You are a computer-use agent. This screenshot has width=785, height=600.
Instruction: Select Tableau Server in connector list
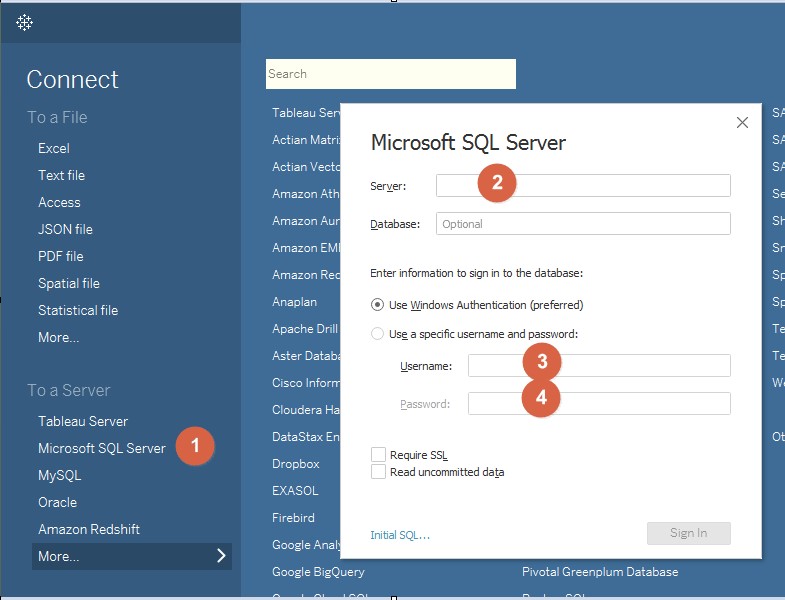(306, 113)
